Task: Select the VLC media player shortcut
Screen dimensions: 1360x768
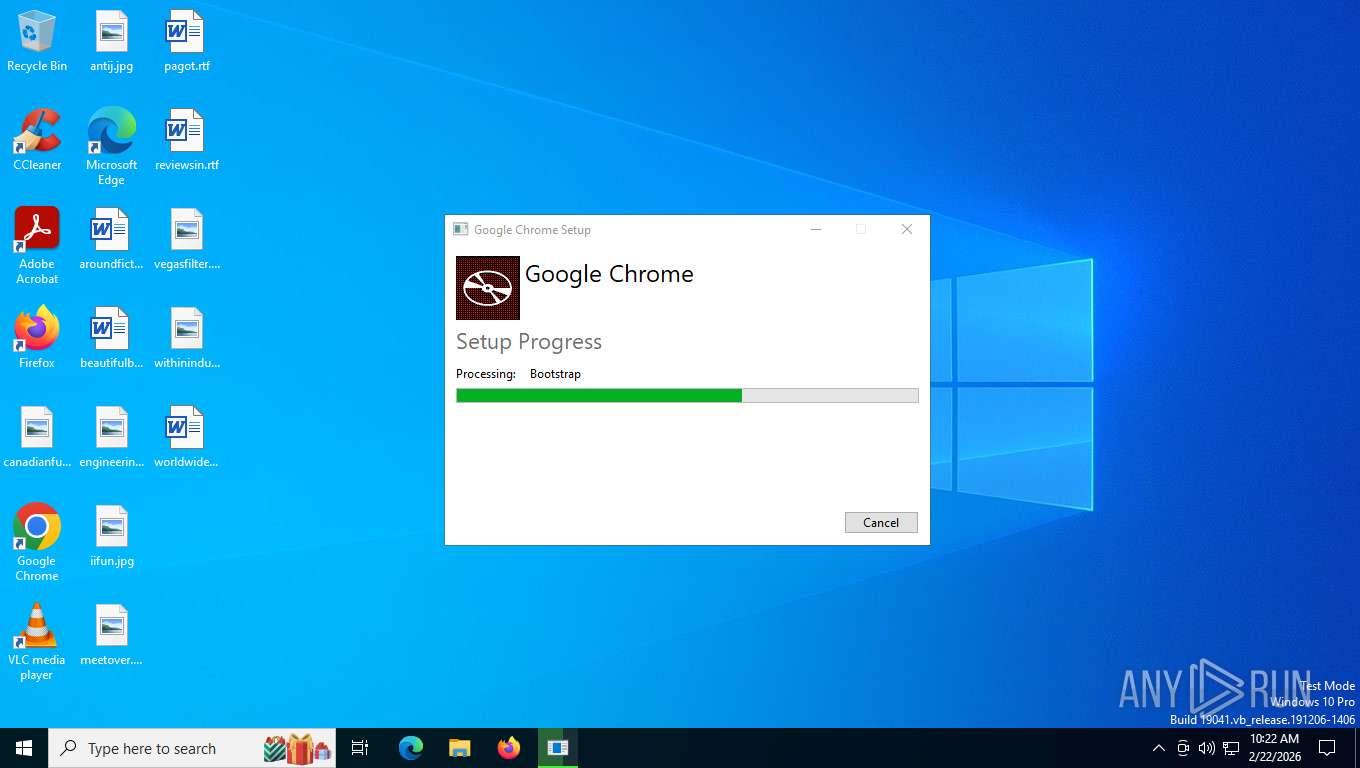Action: 37,642
